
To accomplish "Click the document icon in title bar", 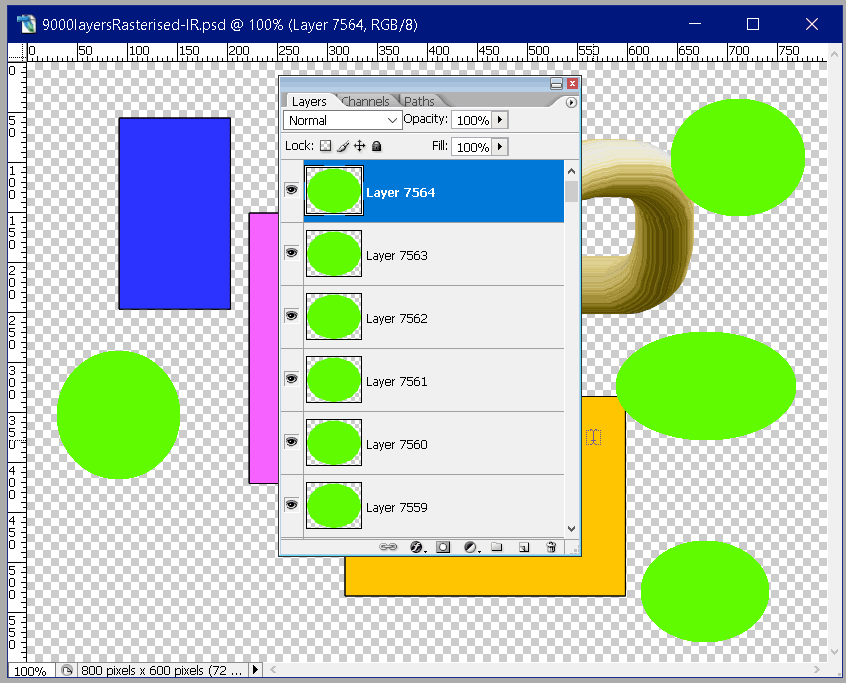I will click(26, 24).
